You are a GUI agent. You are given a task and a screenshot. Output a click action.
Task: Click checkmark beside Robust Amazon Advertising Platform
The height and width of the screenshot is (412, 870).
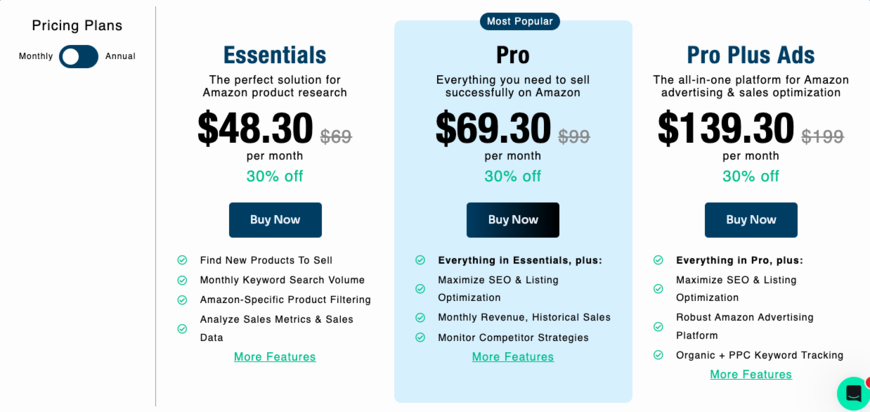658,326
